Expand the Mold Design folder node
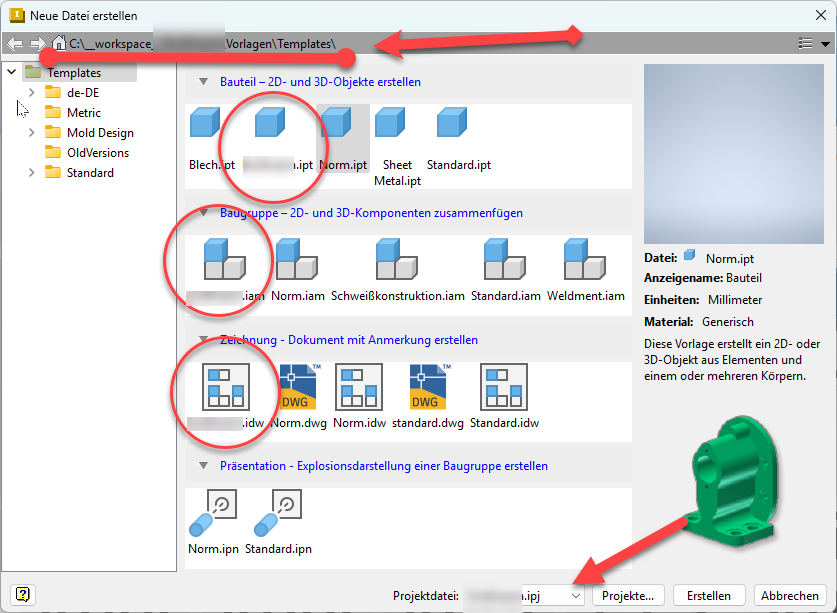Viewport: 837px width, 613px height. pyautogui.click(x=31, y=132)
